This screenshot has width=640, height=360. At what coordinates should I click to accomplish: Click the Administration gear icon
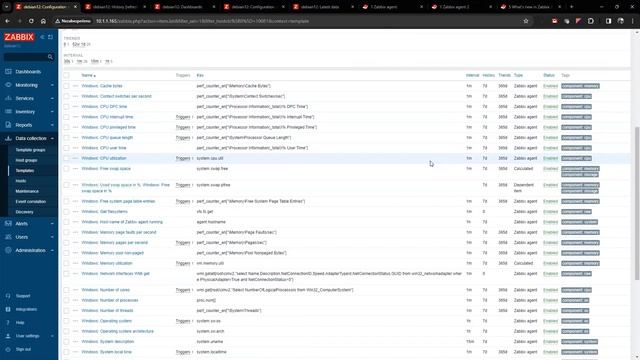point(8,250)
